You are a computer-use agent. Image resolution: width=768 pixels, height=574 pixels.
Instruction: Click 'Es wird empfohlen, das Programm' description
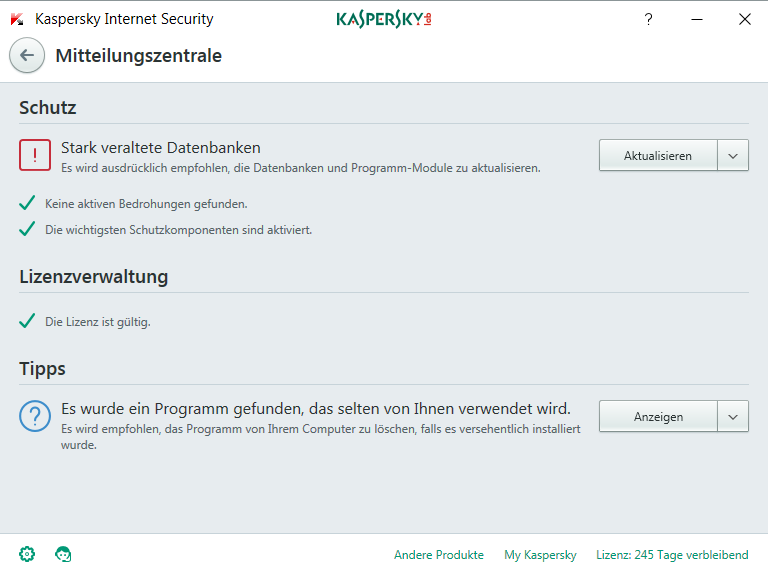(x=320, y=437)
